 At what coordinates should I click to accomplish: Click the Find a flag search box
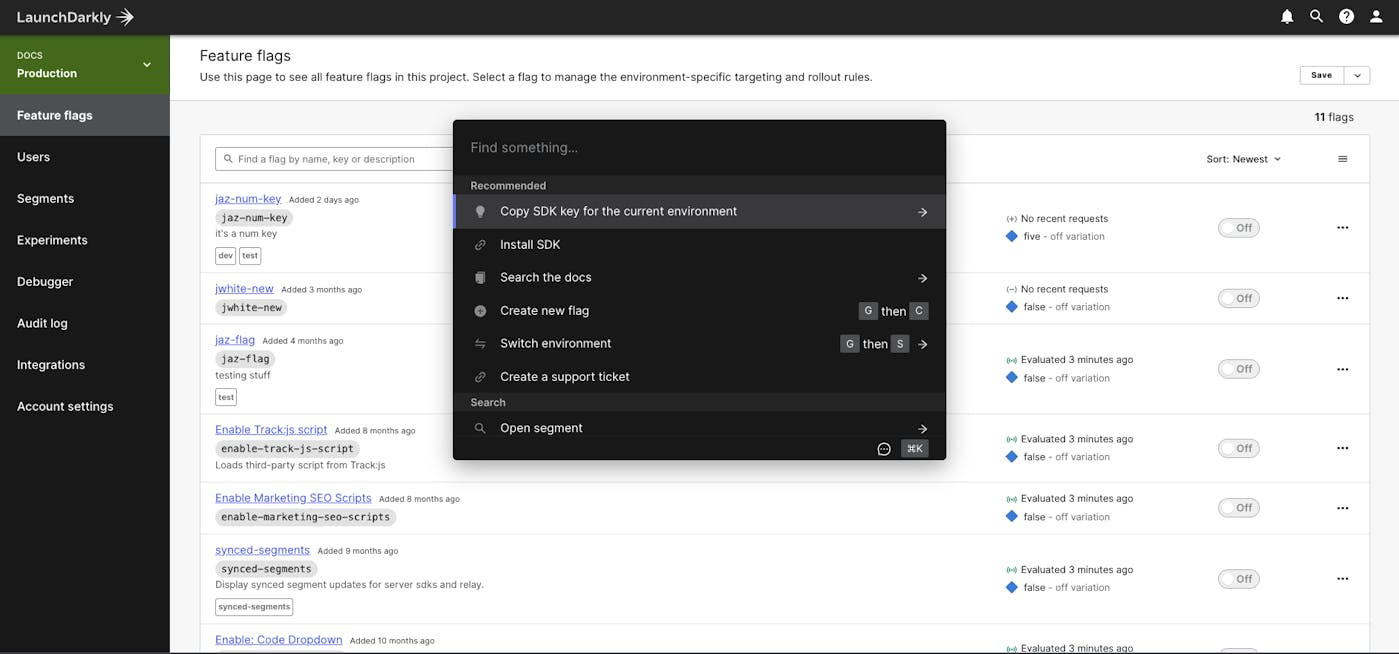tap(335, 159)
